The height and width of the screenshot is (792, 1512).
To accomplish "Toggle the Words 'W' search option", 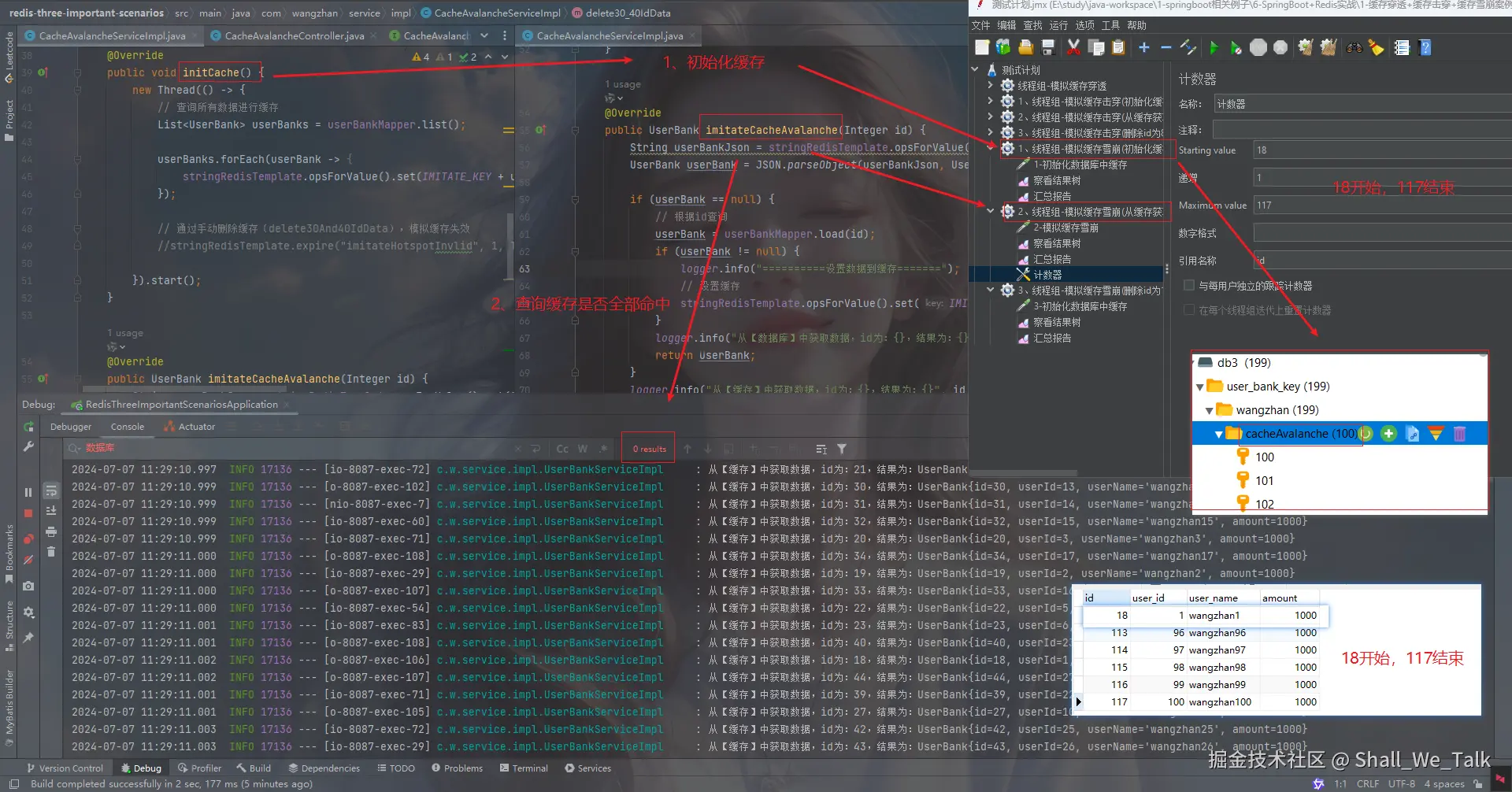I will (583, 449).
